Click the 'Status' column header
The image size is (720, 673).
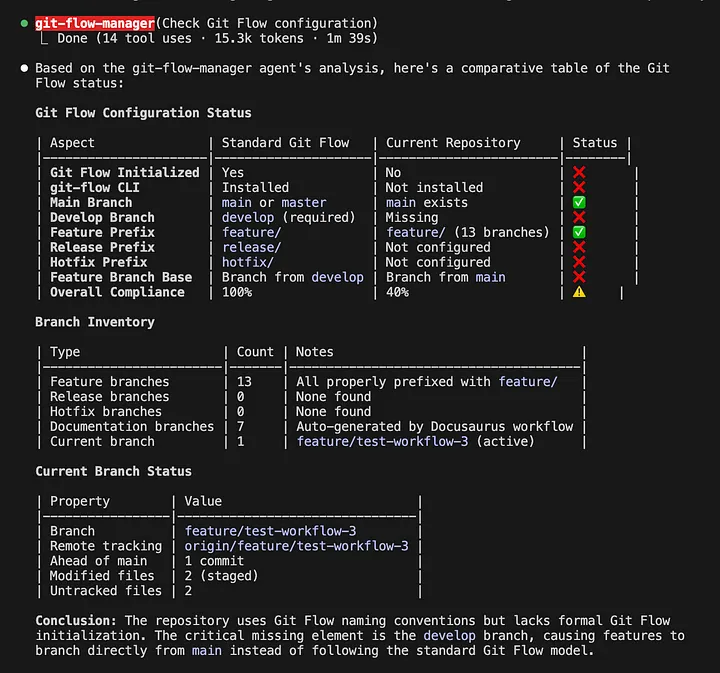coord(595,143)
